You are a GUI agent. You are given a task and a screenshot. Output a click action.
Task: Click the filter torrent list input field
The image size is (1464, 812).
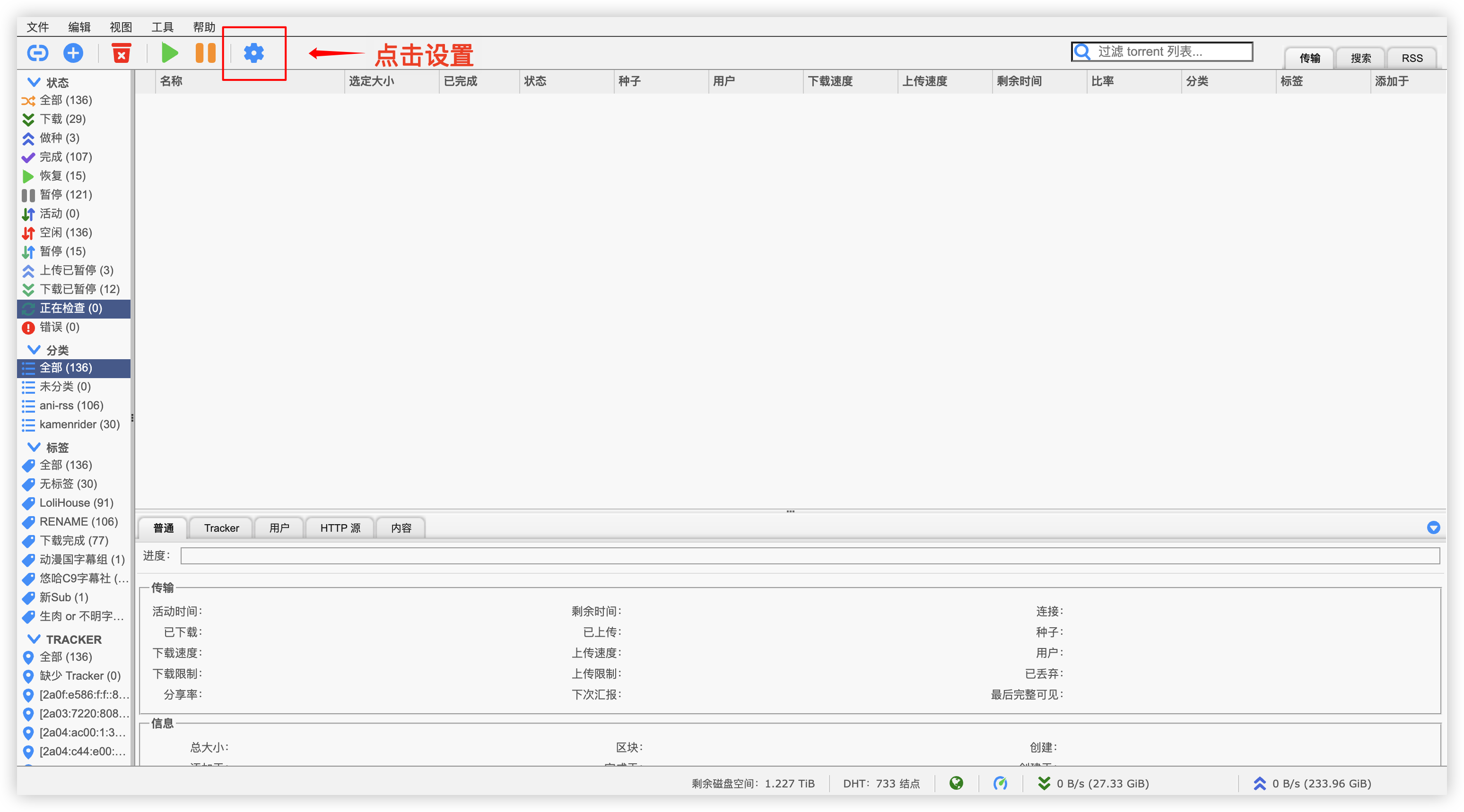(1162, 52)
